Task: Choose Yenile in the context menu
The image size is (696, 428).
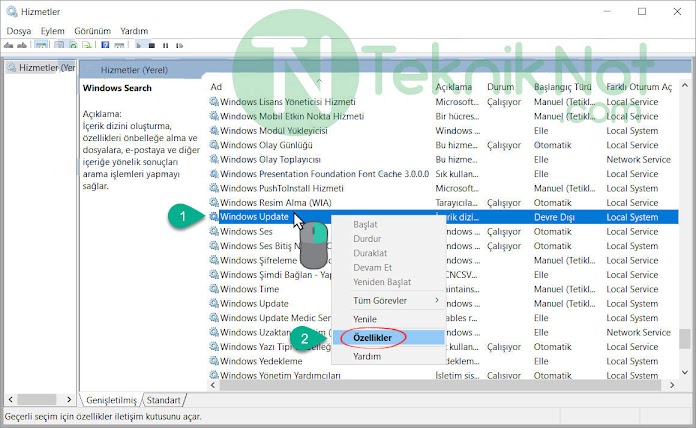Action: tap(388, 319)
